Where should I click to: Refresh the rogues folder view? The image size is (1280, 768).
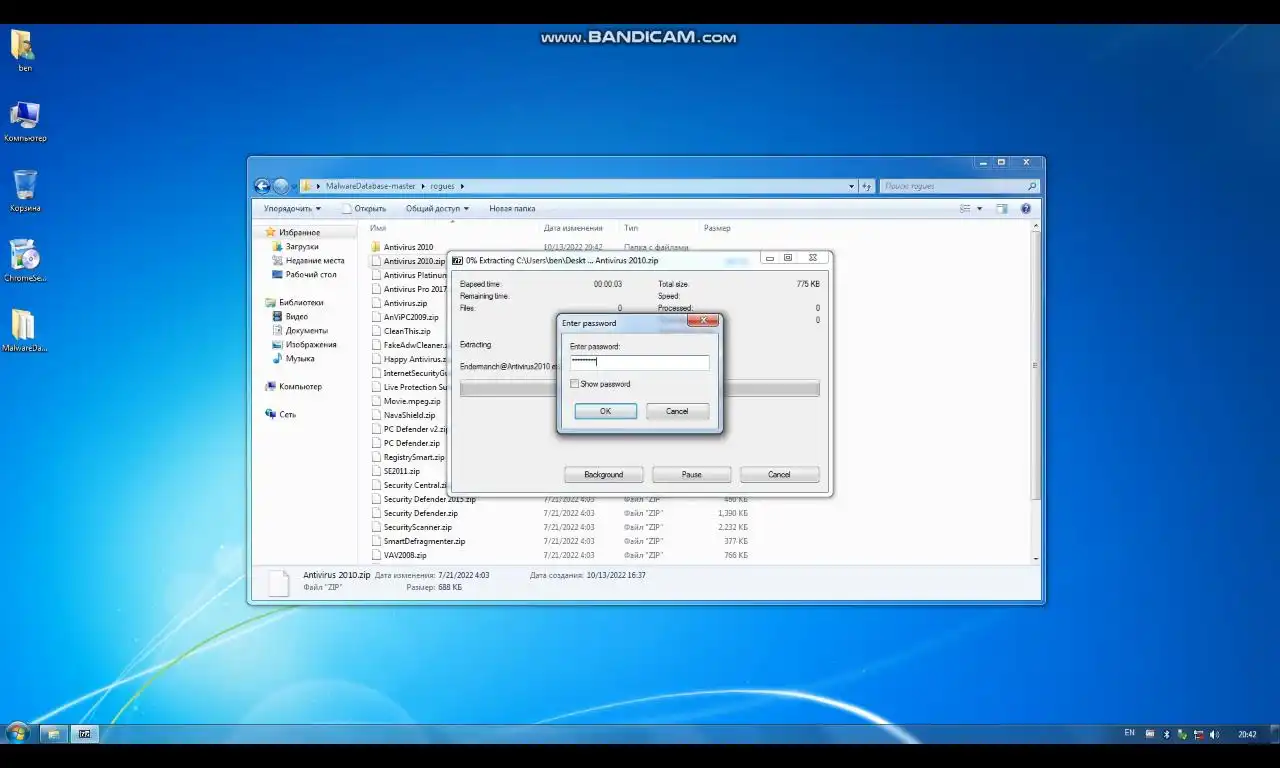tap(867, 186)
